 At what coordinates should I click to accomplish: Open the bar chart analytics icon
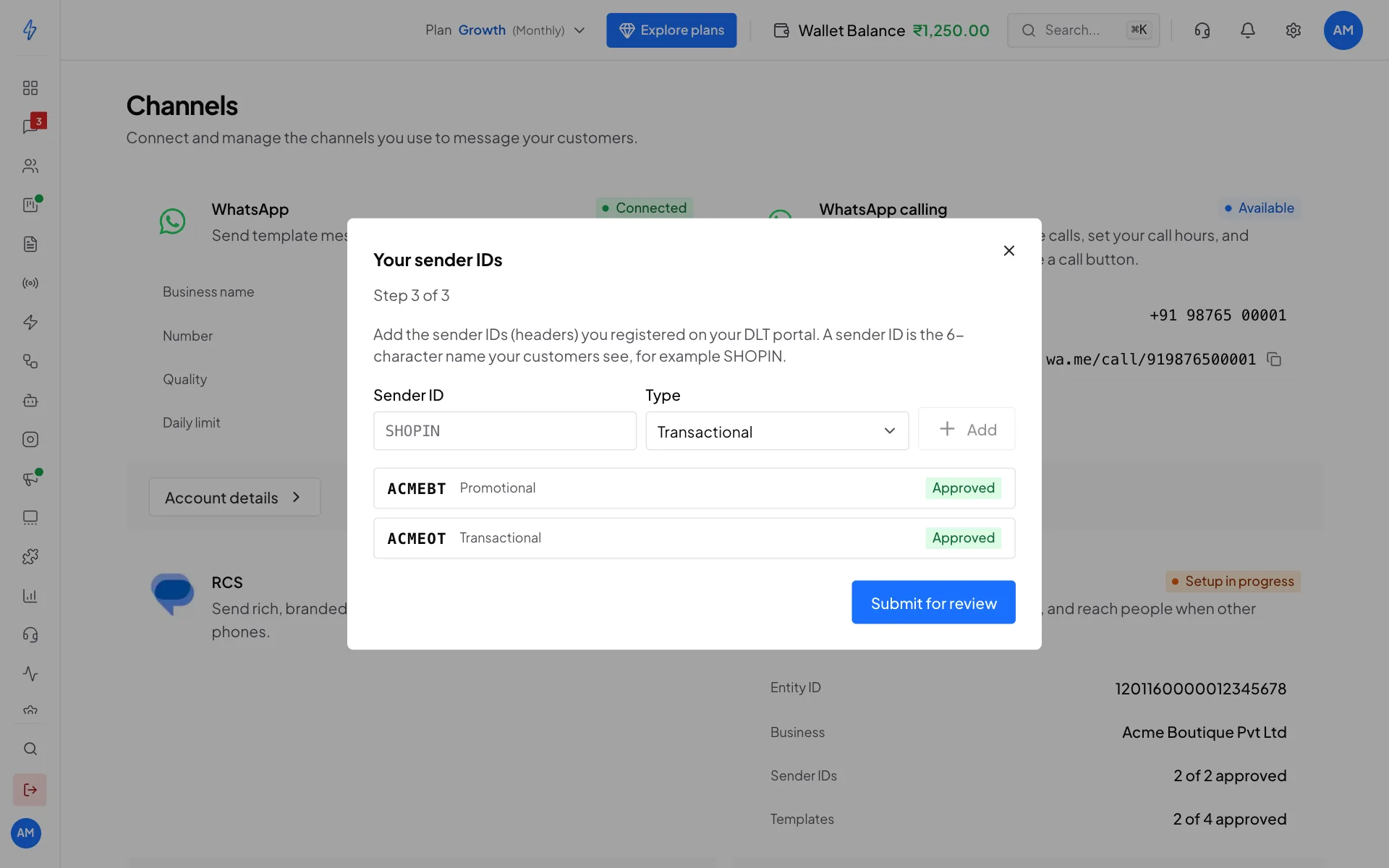[30, 595]
